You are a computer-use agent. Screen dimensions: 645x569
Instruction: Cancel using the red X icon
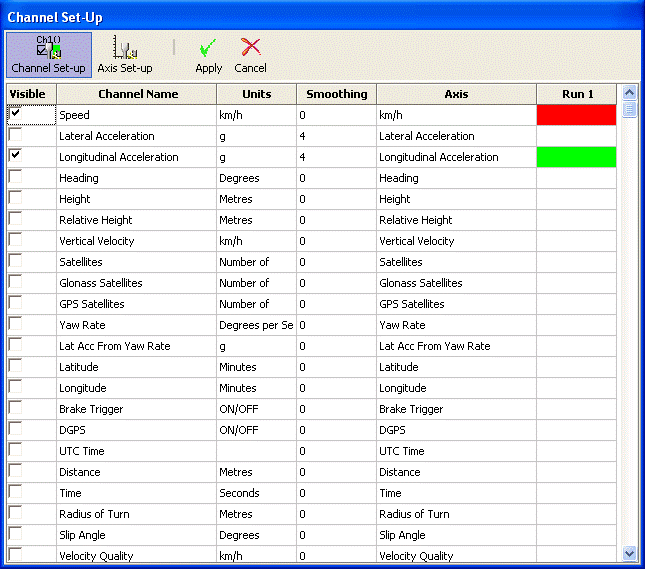click(250, 55)
